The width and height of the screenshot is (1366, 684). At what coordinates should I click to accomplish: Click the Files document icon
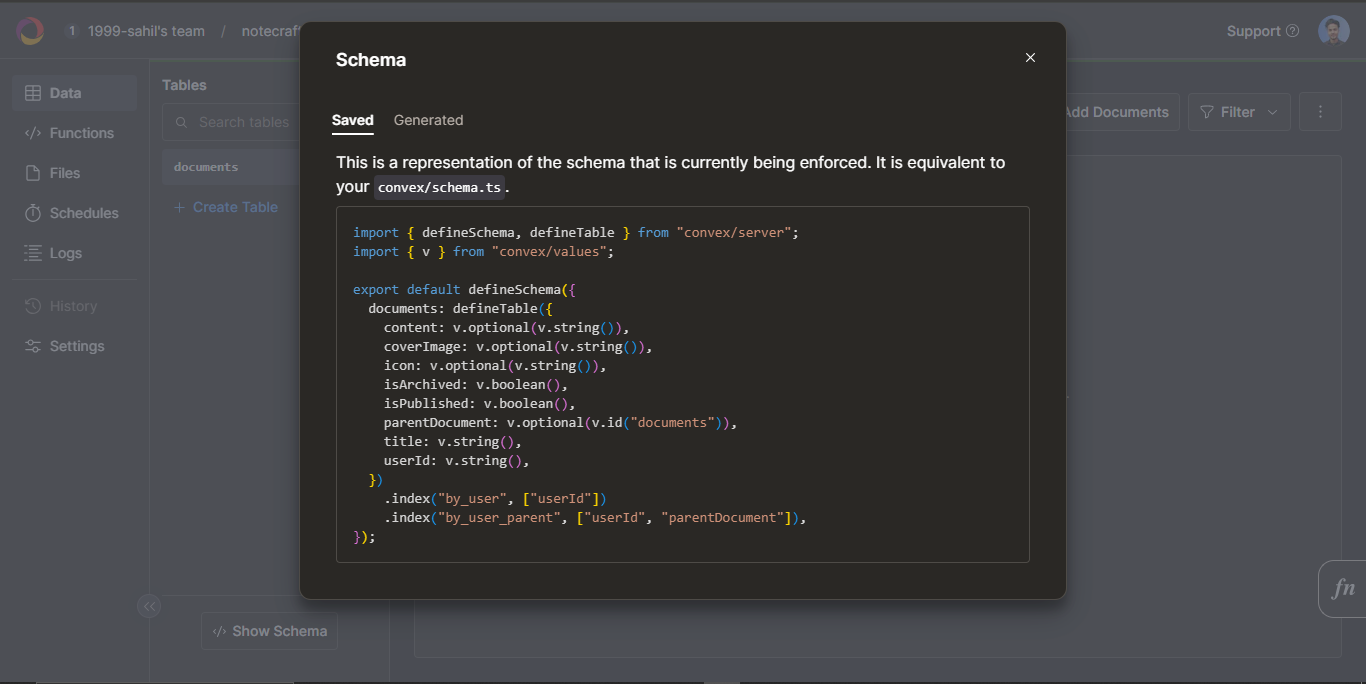pyautogui.click(x=33, y=173)
